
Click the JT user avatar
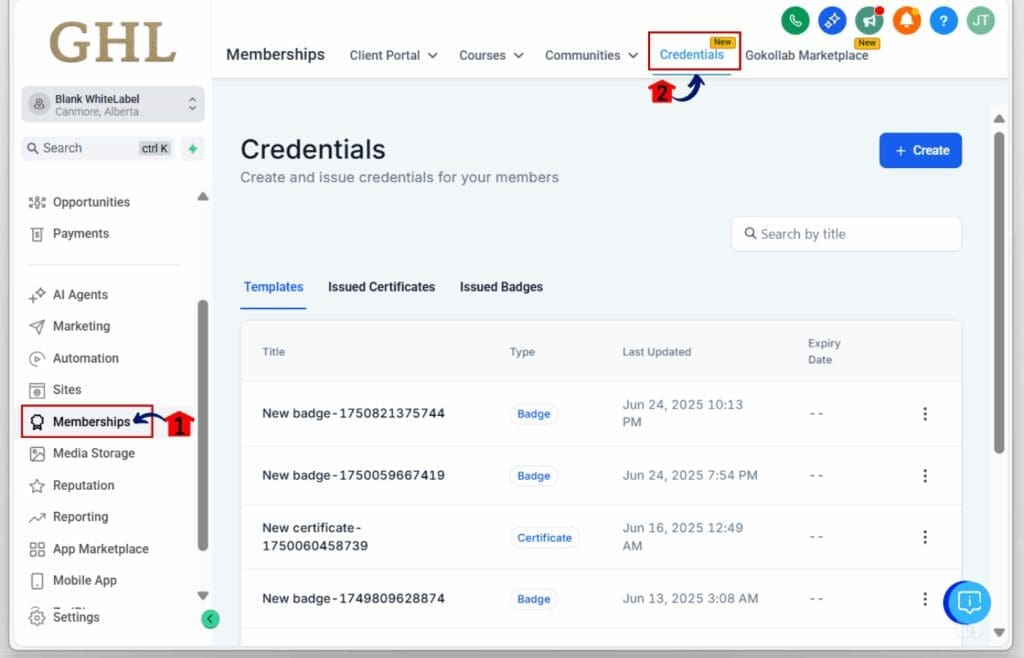pyautogui.click(x=980, y=20)
